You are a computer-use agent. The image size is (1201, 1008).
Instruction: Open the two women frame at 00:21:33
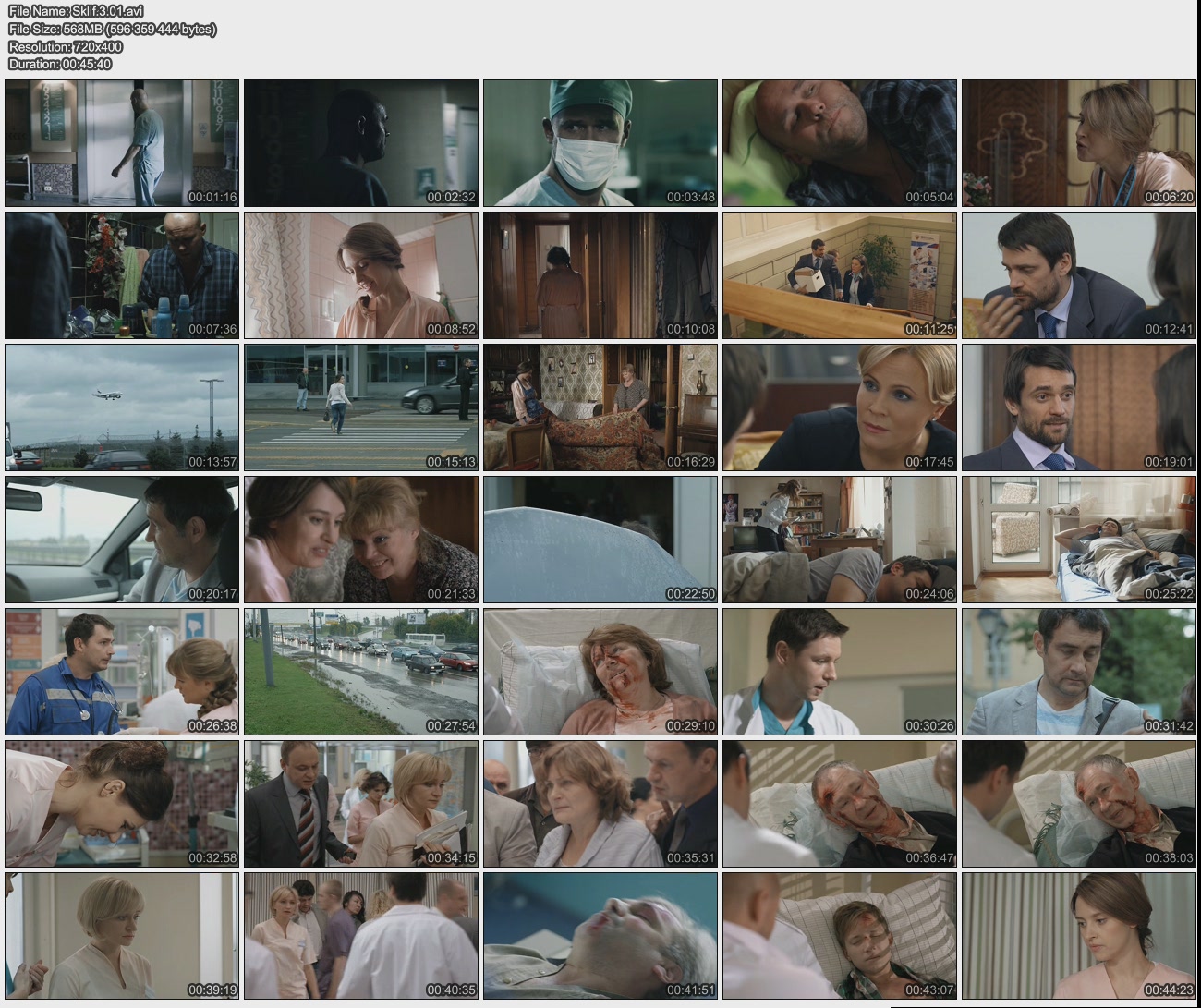click(361, 540)
